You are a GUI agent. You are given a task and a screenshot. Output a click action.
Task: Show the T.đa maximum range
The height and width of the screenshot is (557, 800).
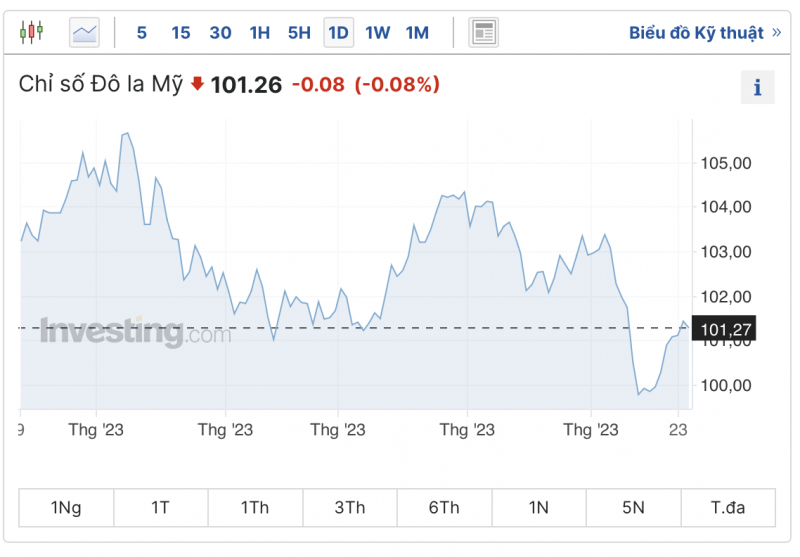tap(728, 507)
